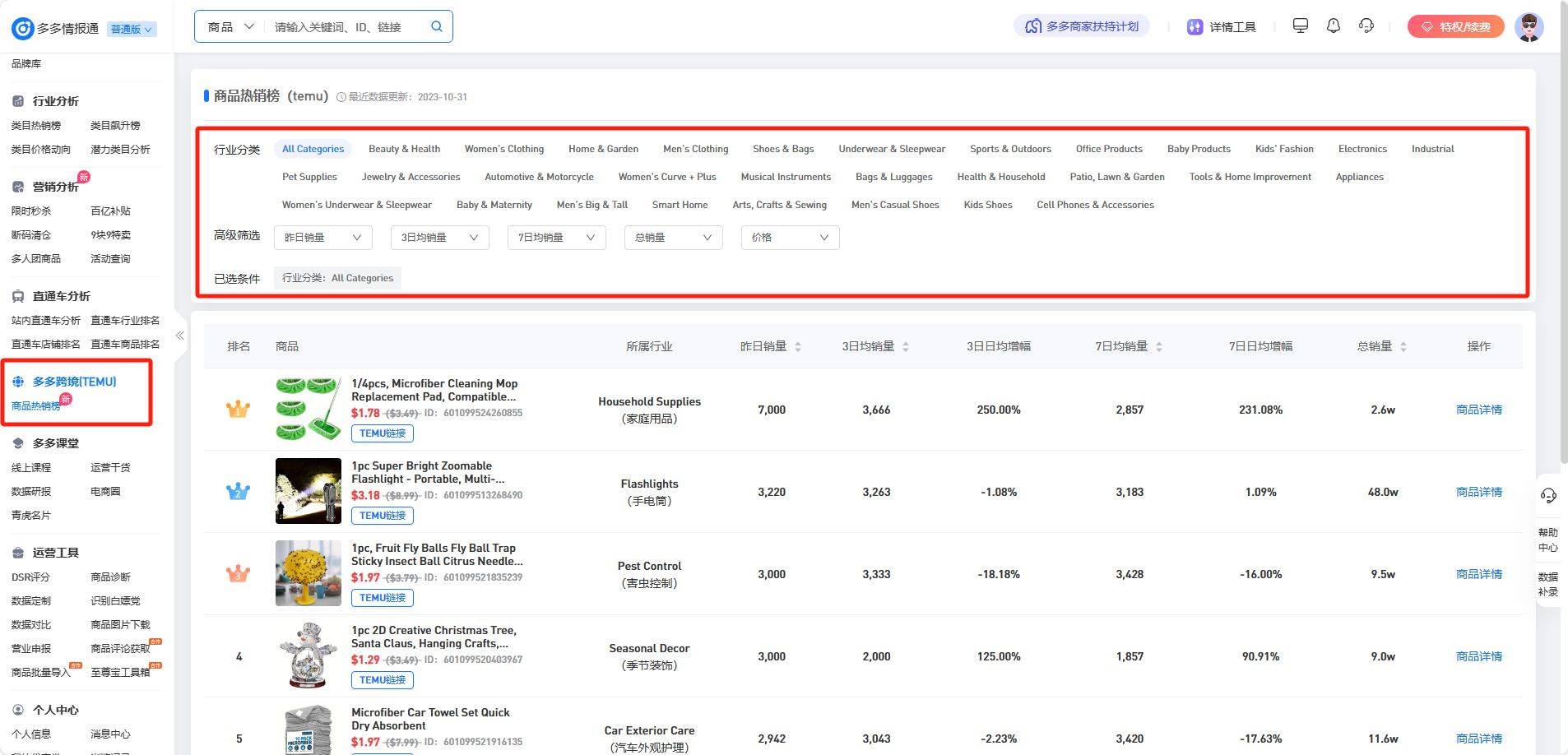Click the blue crown rank 2 icon
The width and height of the screenshot is (1568, 755).
[238, 491]
